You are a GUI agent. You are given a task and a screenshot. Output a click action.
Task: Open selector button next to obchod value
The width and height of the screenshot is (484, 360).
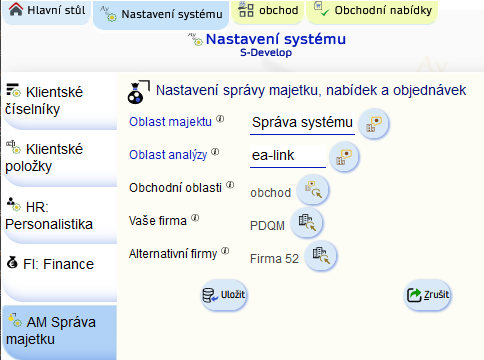tap(313, 190)
